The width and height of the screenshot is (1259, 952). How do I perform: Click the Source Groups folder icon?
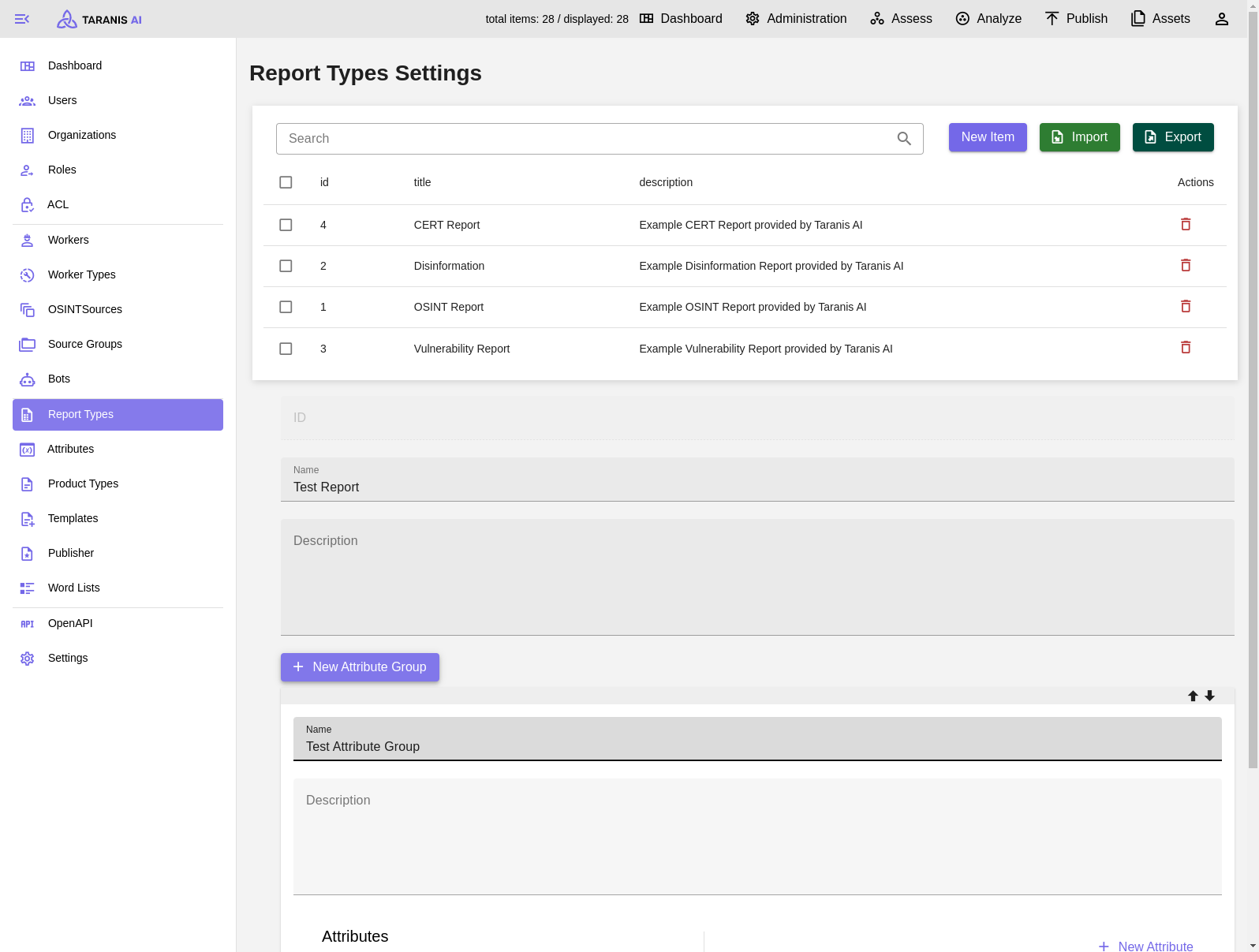28,345
